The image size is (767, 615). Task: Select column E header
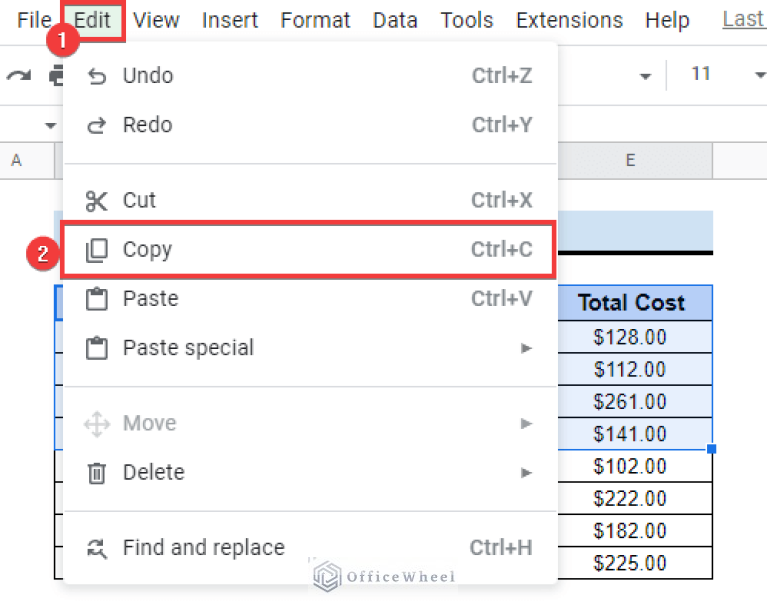click(x=634, y=160)
